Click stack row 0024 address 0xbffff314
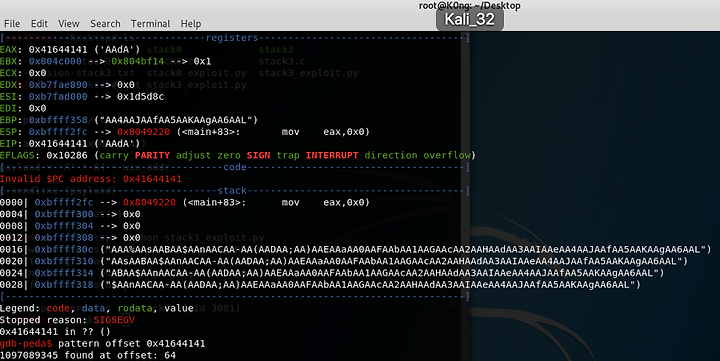Viewport: 720px width, 361px height. pyautogui.click(x=64, y=273)
